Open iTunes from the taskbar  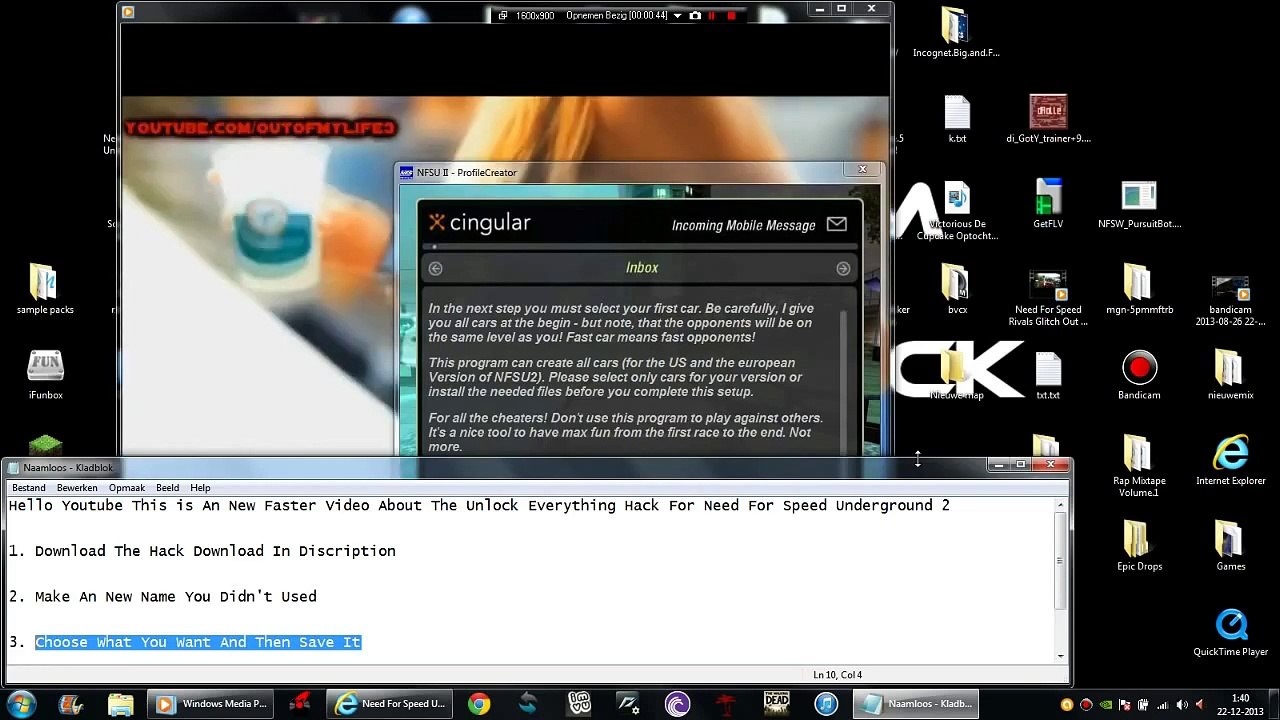click(x=826, y=704)
